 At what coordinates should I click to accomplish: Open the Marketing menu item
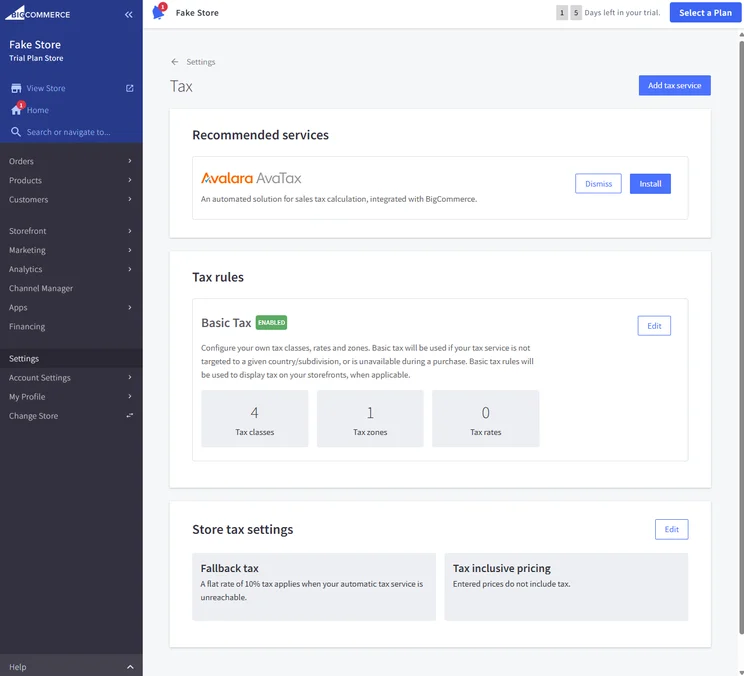[x=71, y=250]
